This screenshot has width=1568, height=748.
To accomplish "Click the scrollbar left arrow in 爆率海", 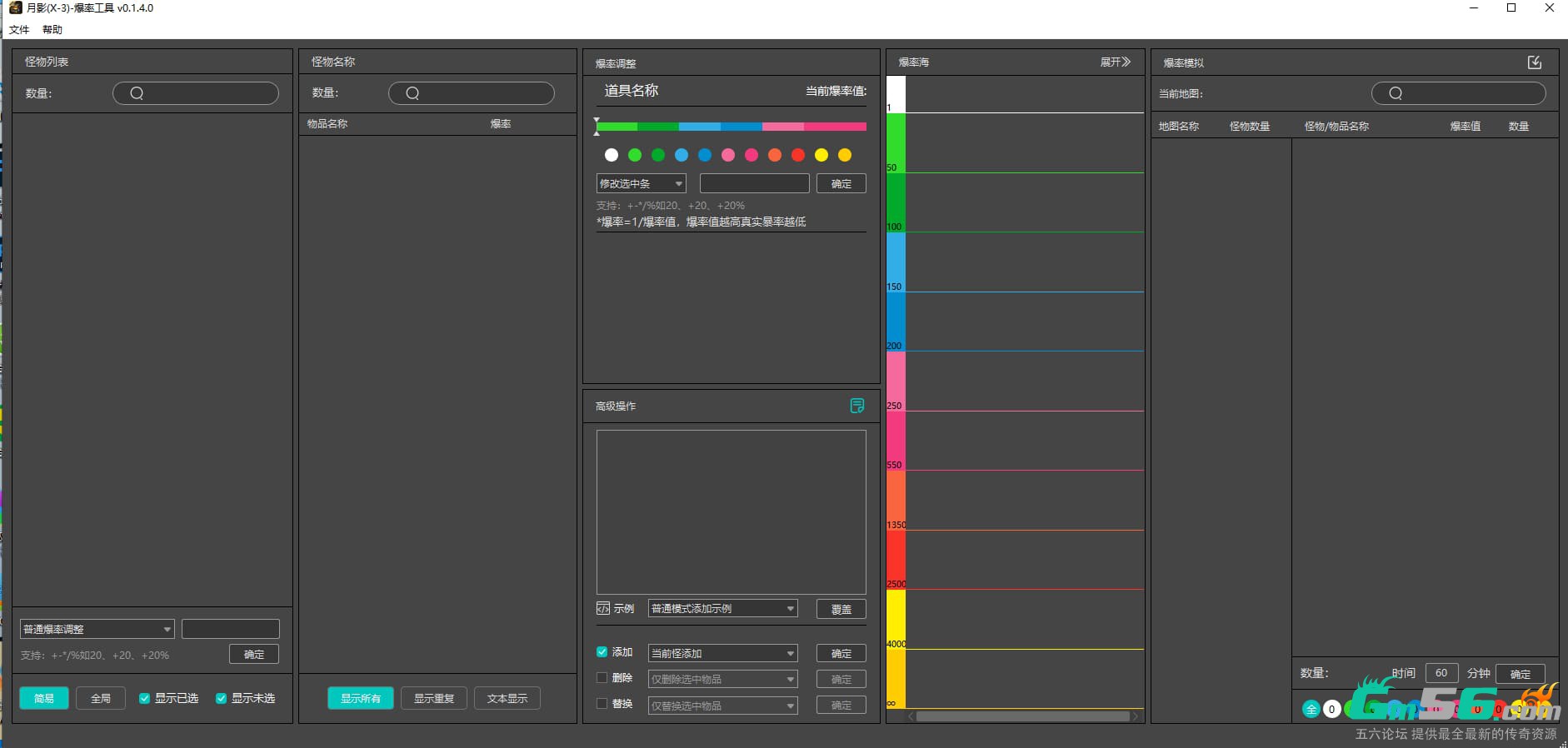I will [911, 716].
